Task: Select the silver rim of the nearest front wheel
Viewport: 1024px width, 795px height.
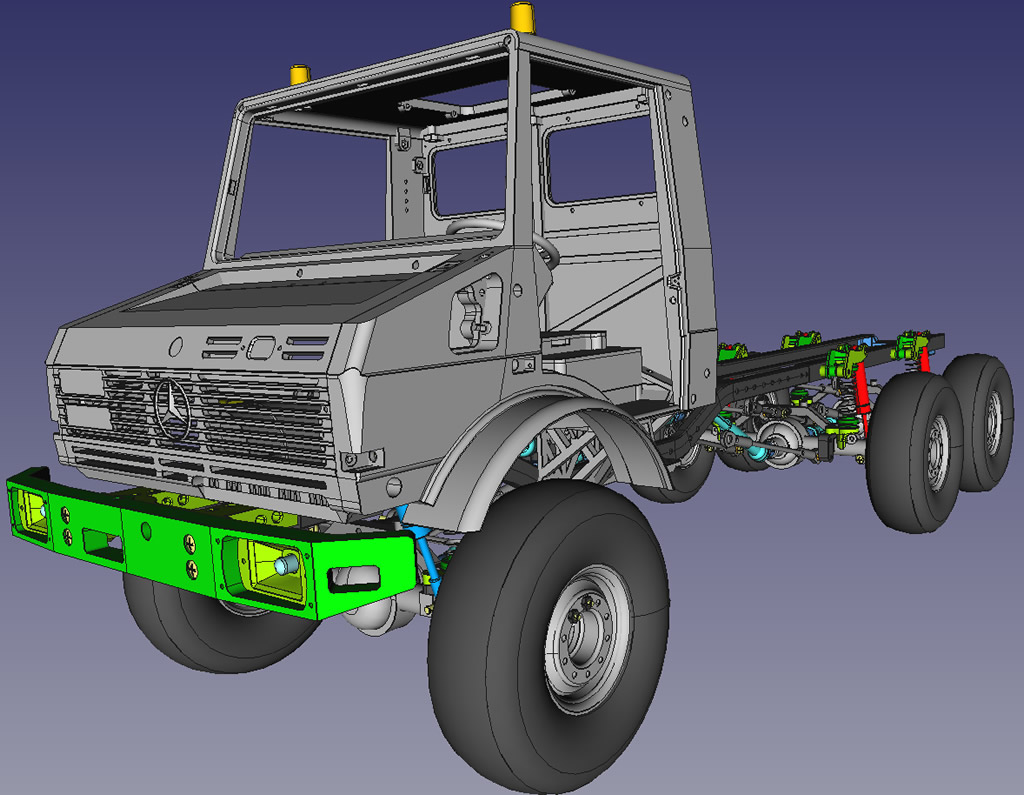Action: pos(588,639)
